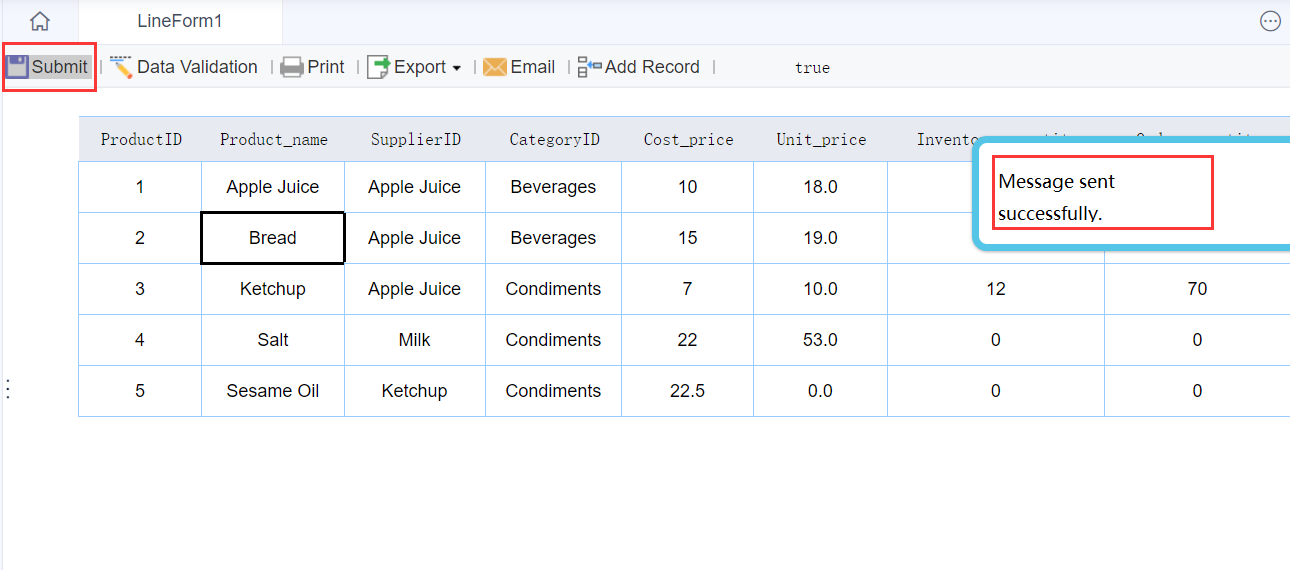Click Condiments category in Salt row
The width and height of the screenshot is (1290, 570).
click(x=554, y=340)
